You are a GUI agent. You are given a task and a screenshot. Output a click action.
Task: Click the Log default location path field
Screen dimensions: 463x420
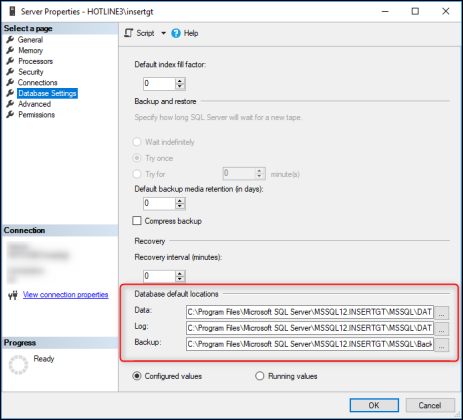[x=310, y=328]
